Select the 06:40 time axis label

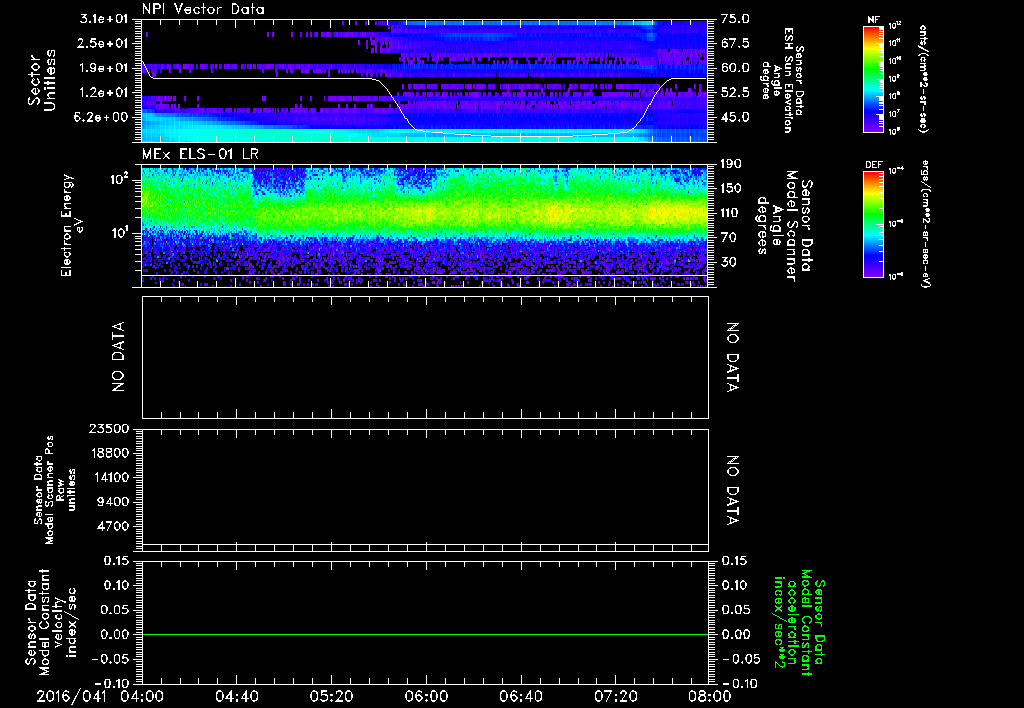tap(520, 695)
